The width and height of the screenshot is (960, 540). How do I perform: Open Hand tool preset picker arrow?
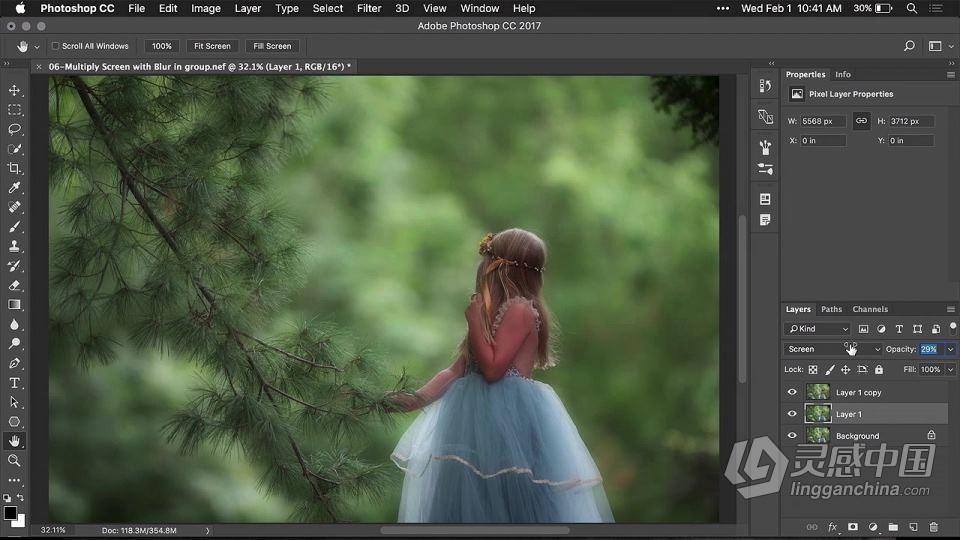point(37,47)
